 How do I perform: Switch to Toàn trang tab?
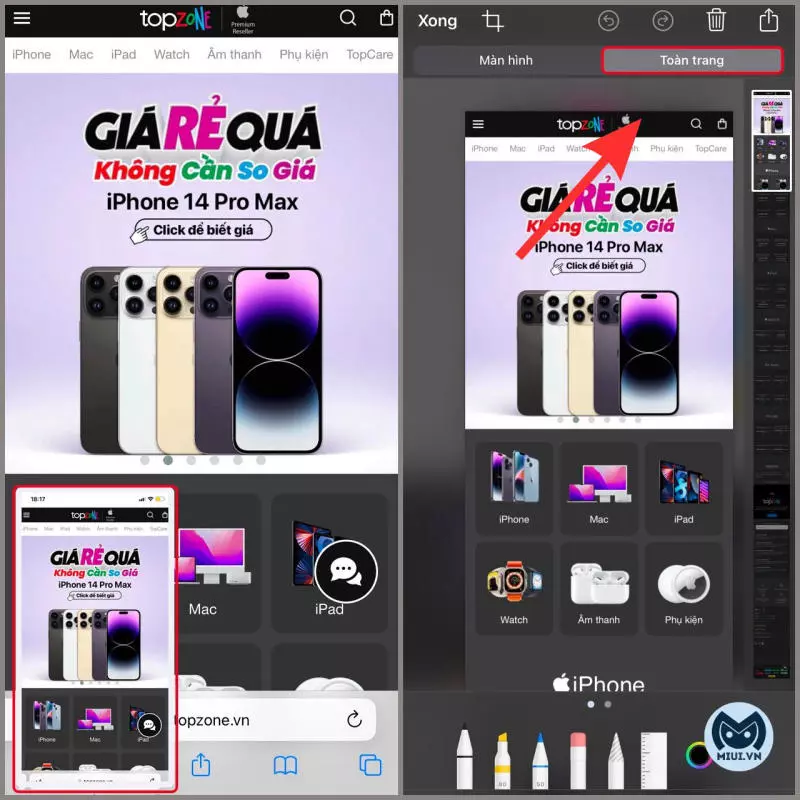(x=692, y=60)
